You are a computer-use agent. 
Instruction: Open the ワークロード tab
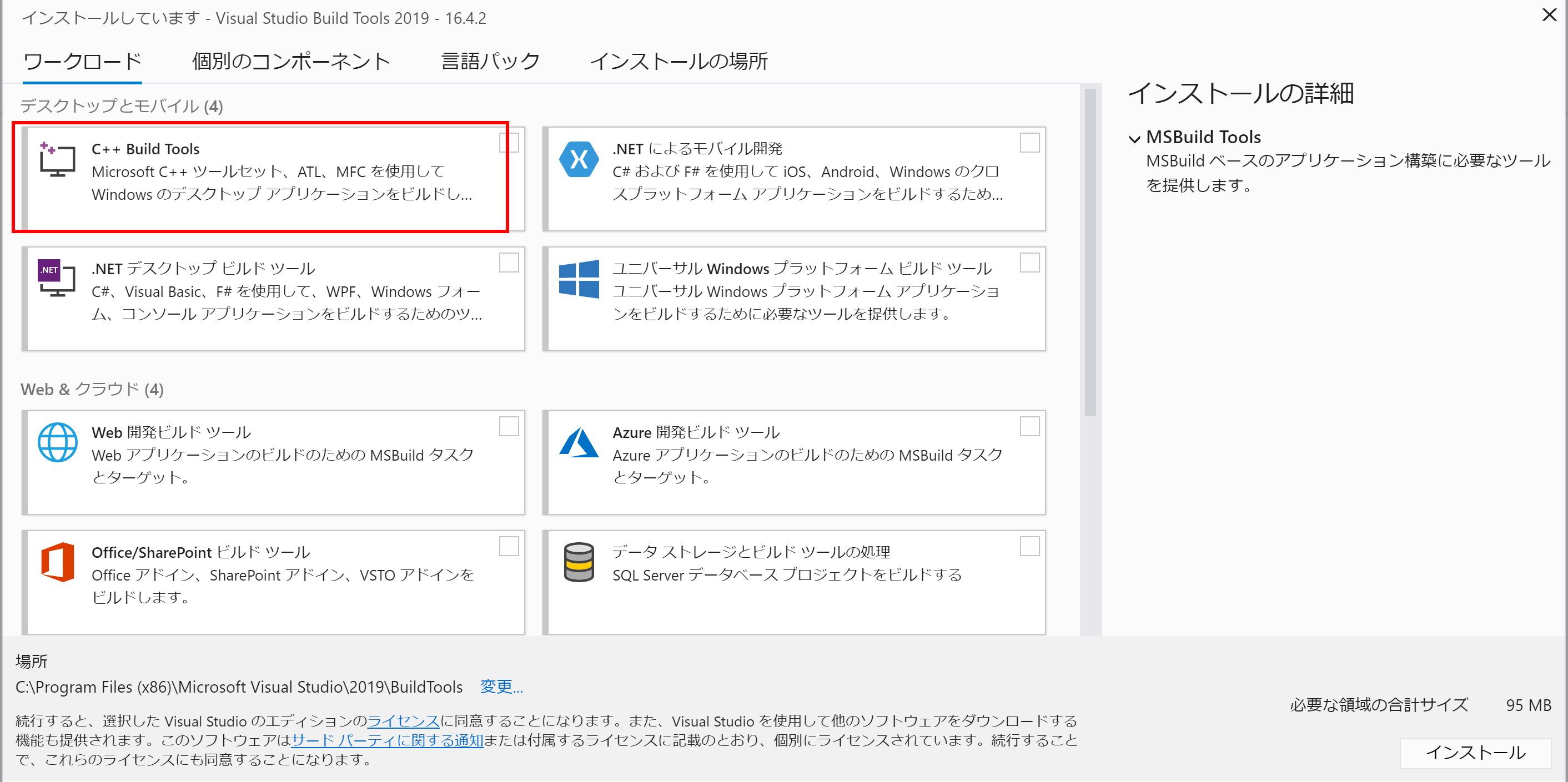pyautogui.click(x=82, y=62)
